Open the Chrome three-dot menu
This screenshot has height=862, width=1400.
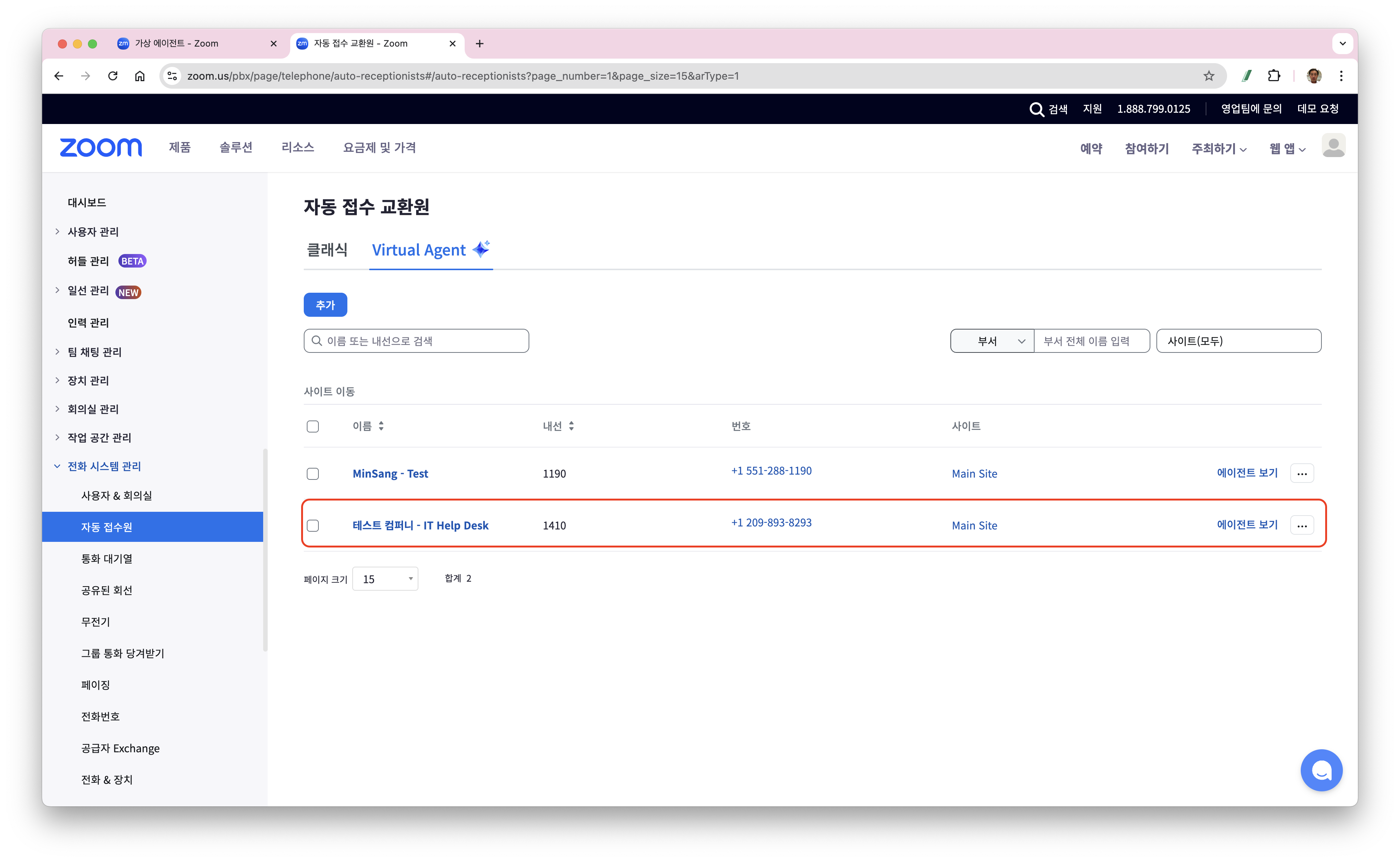(x=1341, y=76)
